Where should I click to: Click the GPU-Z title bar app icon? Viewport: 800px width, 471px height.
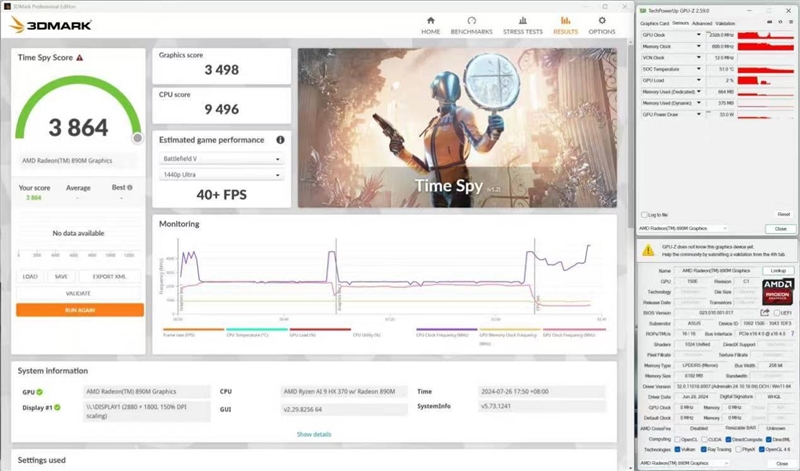(x=642, y=11)
